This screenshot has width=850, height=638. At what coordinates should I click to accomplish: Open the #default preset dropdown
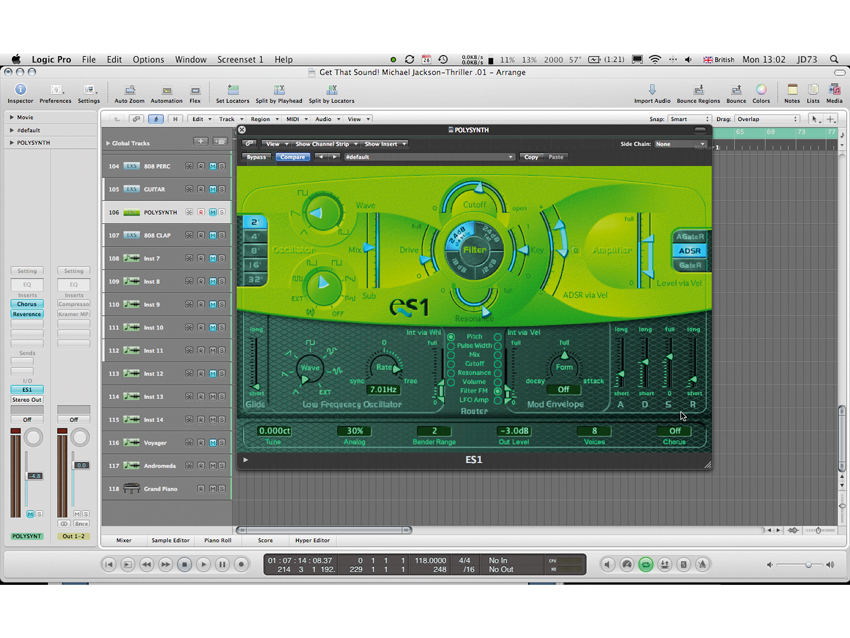pos(429,157)
